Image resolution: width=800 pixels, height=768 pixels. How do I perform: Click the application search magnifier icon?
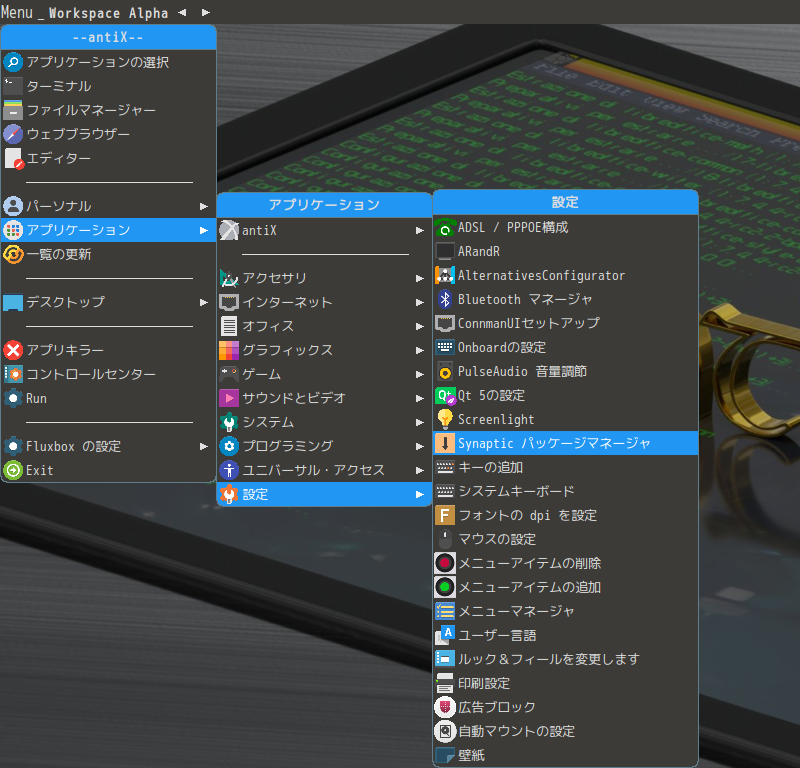[x=13, y=62]
